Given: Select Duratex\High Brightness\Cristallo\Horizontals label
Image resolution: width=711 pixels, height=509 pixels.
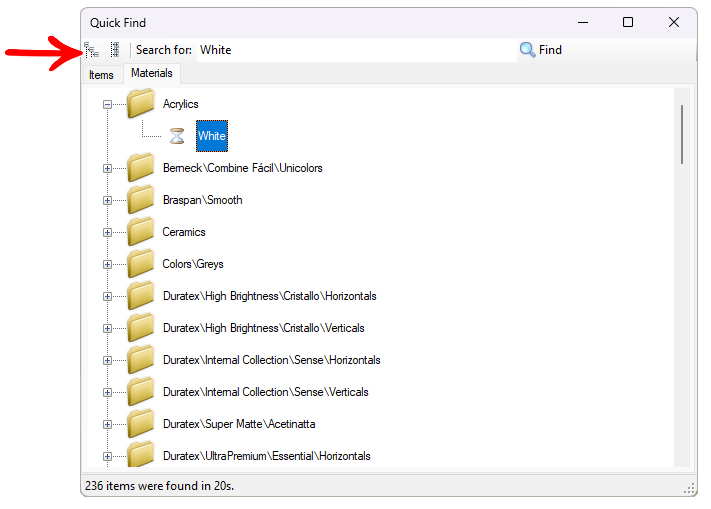Looking at the screenshot, I should pyautogui.click(x=269, y=296).
